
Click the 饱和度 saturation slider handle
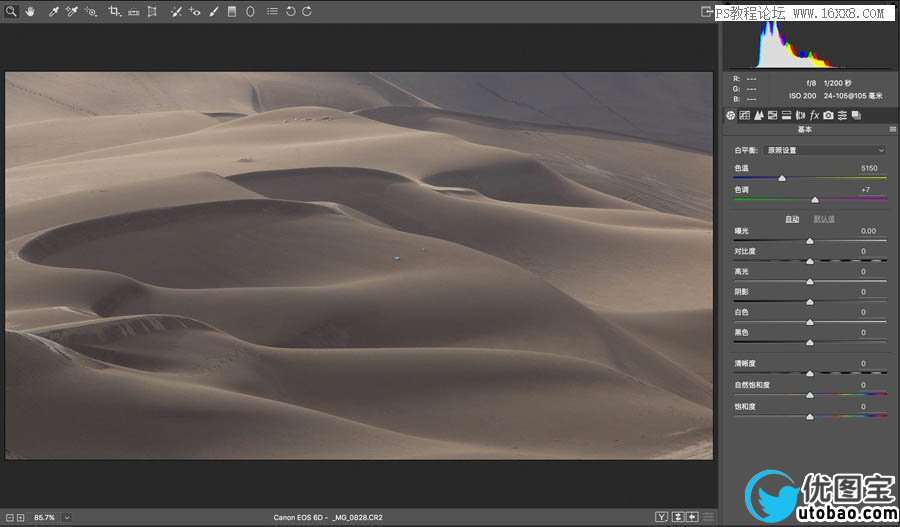click(810, 417)
